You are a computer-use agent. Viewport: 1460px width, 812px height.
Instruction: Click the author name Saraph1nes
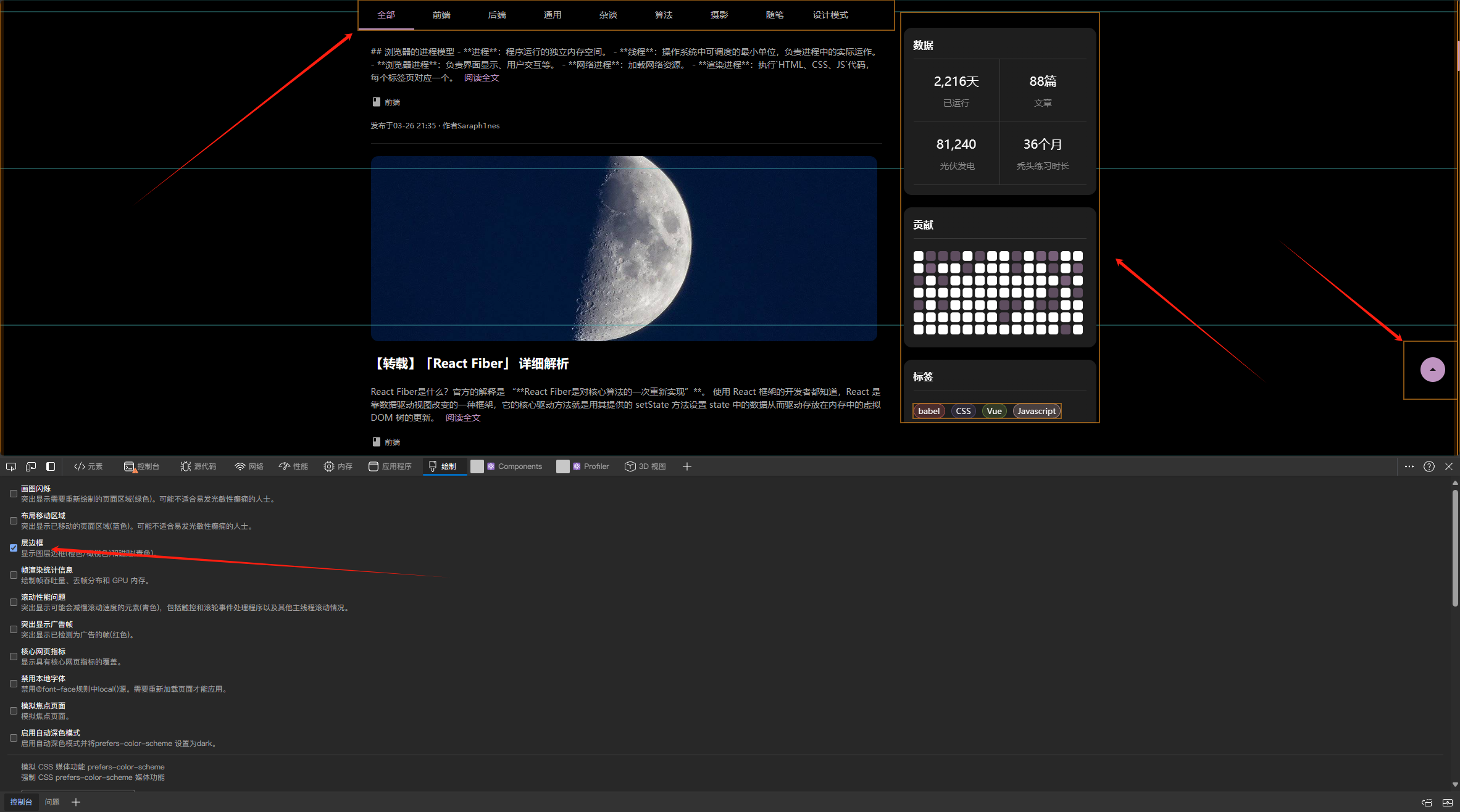point(478,126)
